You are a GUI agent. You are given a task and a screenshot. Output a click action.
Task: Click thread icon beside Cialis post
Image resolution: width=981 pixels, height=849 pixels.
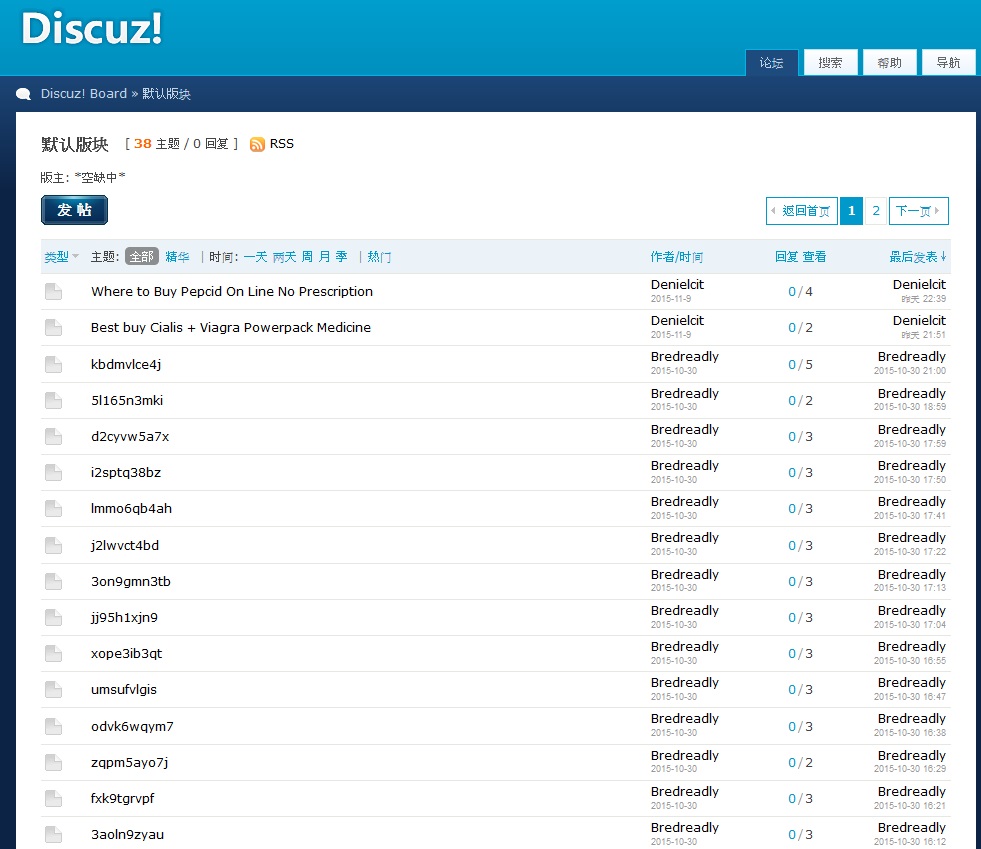tap(53, 328)
